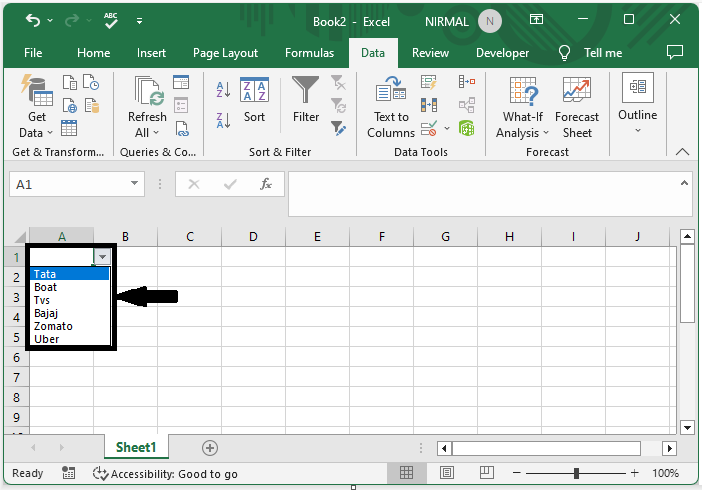The image size is (702, 490).
Task: Switch to Page Layout tab
Action: (x=225, y=53)
